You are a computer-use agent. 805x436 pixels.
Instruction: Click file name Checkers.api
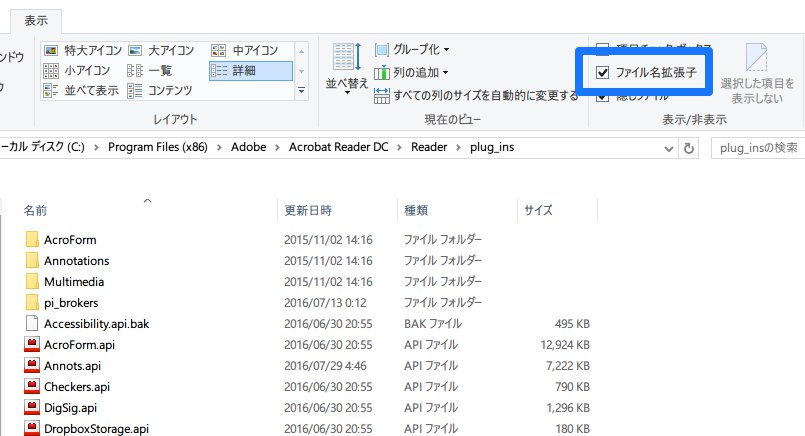click(x=77, y=387)
